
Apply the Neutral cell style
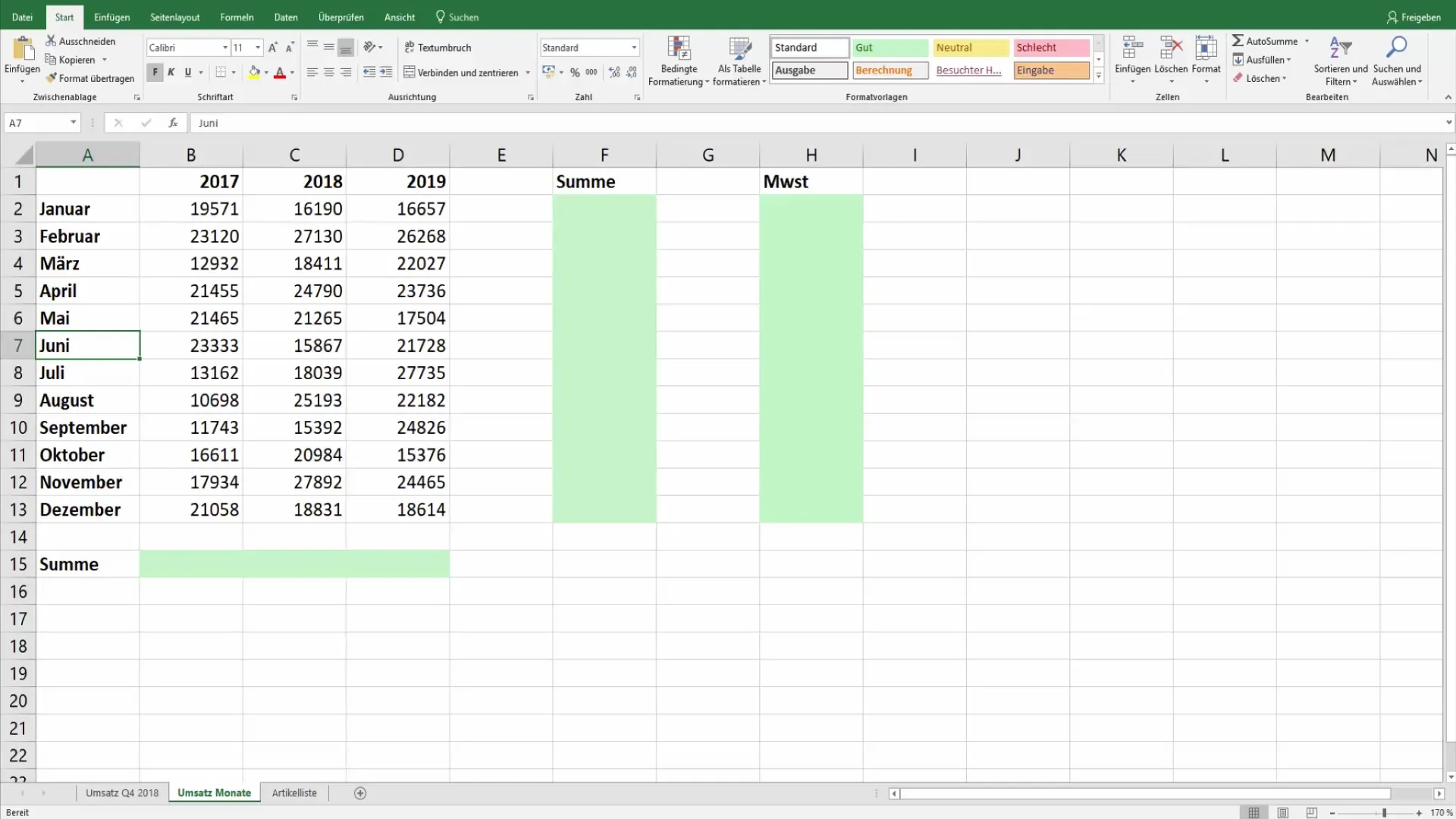click(x=971, y=48)
